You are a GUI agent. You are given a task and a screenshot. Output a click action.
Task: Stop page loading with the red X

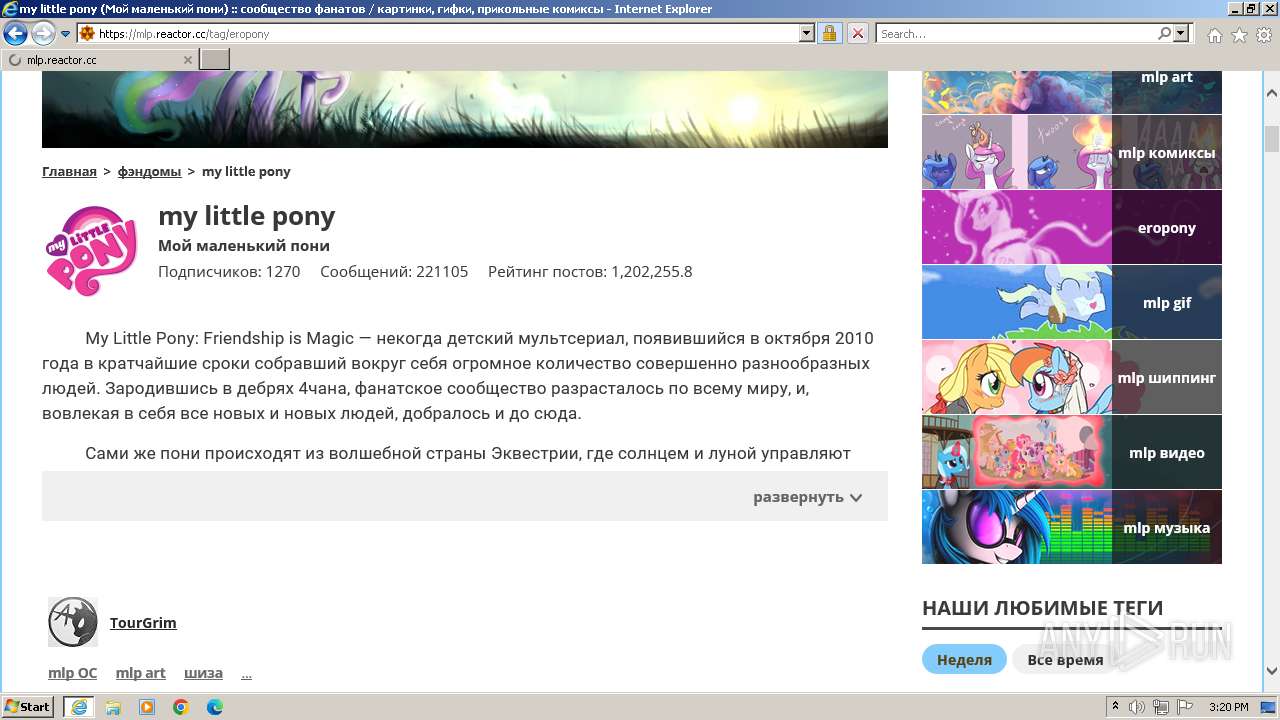click(857, 33)
